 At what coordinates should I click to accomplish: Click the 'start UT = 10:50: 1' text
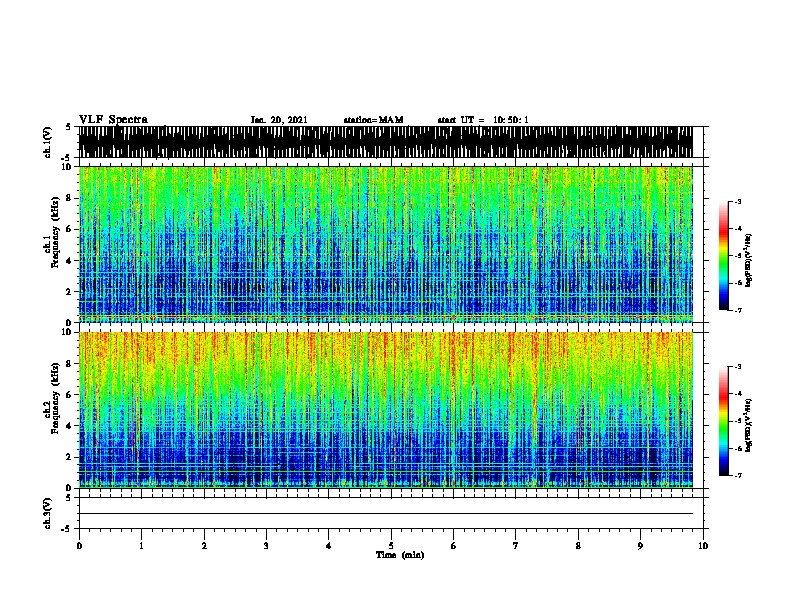click(x=483, y=120)
